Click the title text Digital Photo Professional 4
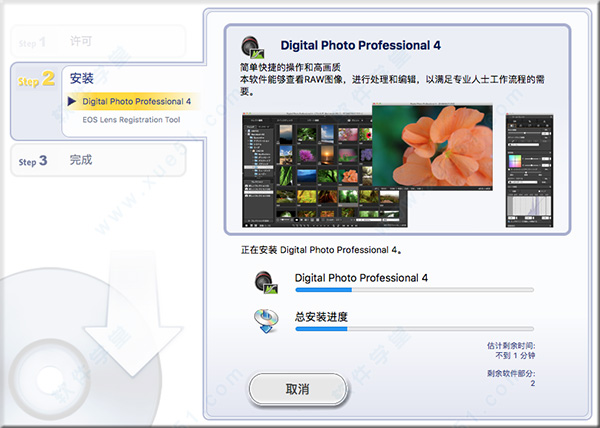Image resolution: width=600 pixels, height=428 pixels. tap(360, 46)
